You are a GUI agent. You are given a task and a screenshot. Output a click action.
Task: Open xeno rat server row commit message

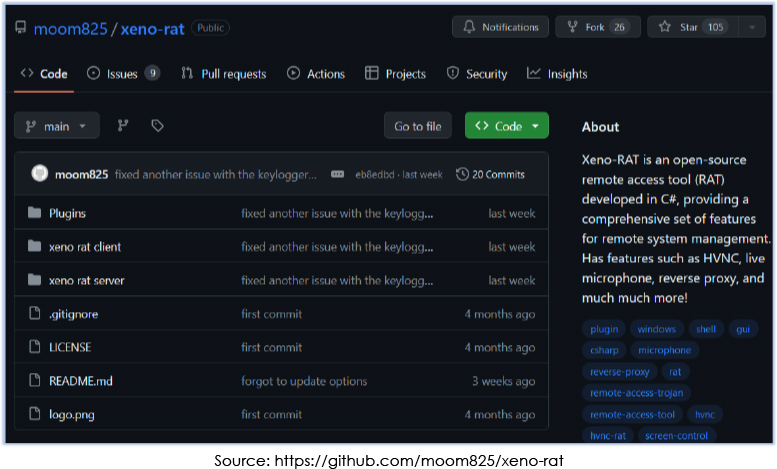tap(337, 281)
